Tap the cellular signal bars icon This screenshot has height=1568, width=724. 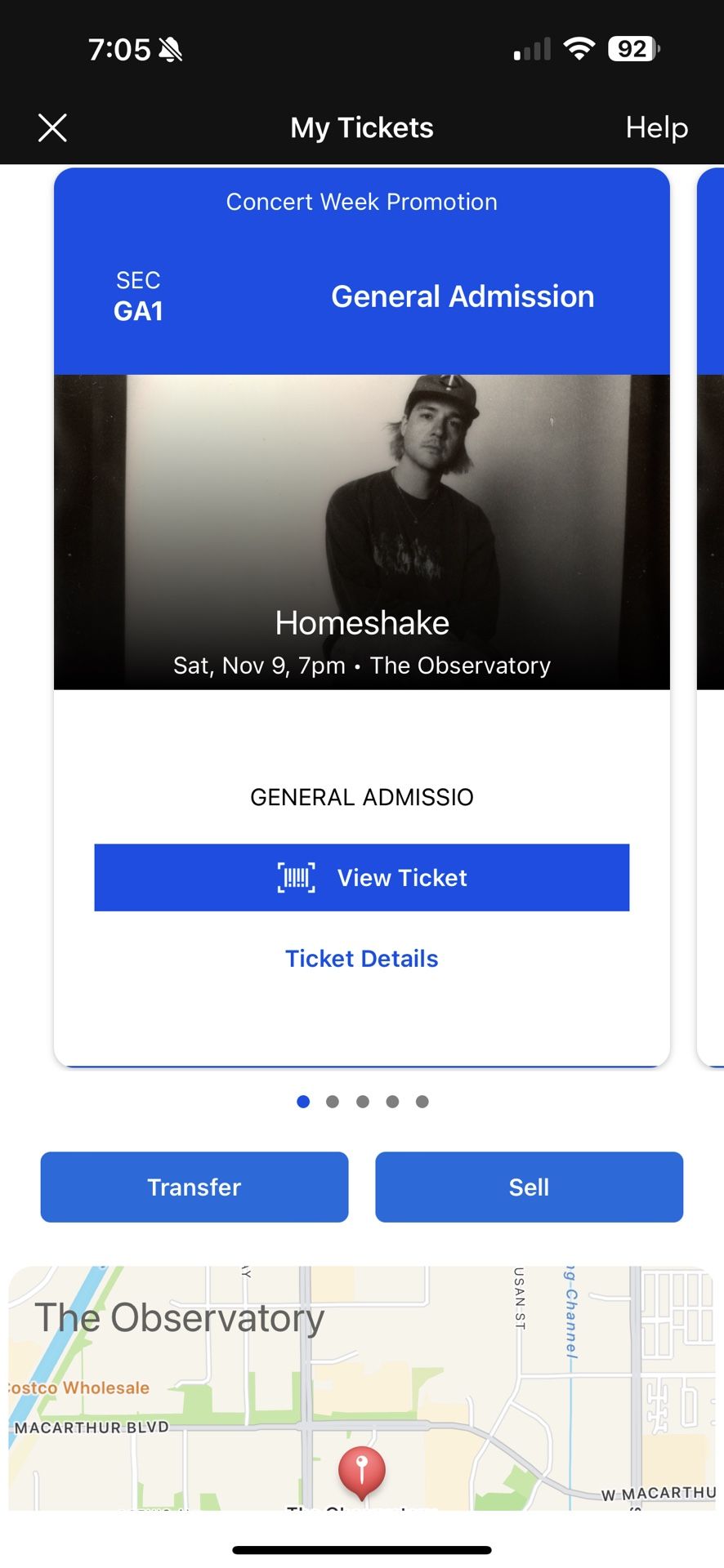click(x=532, y=51)
